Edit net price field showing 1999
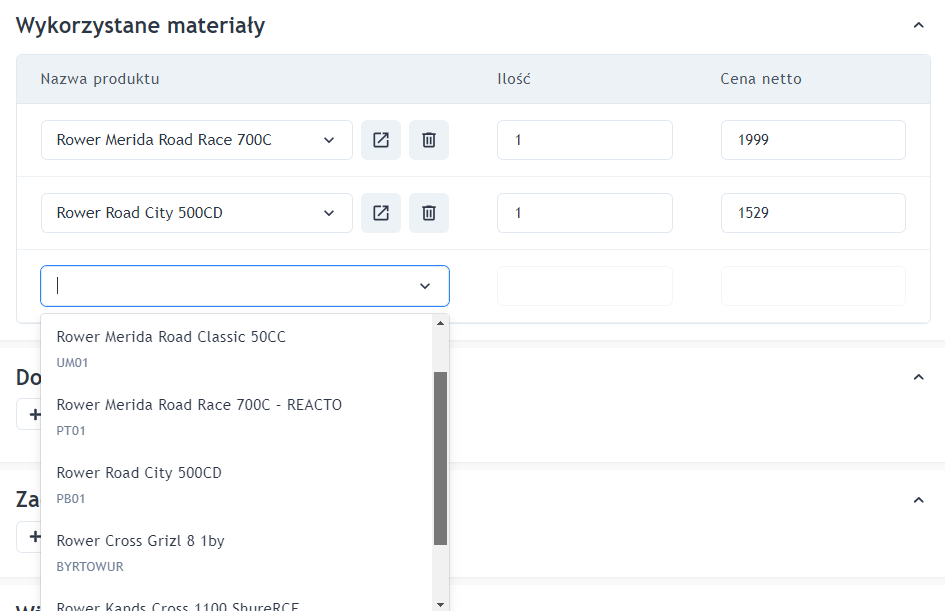 click(813, 140)
